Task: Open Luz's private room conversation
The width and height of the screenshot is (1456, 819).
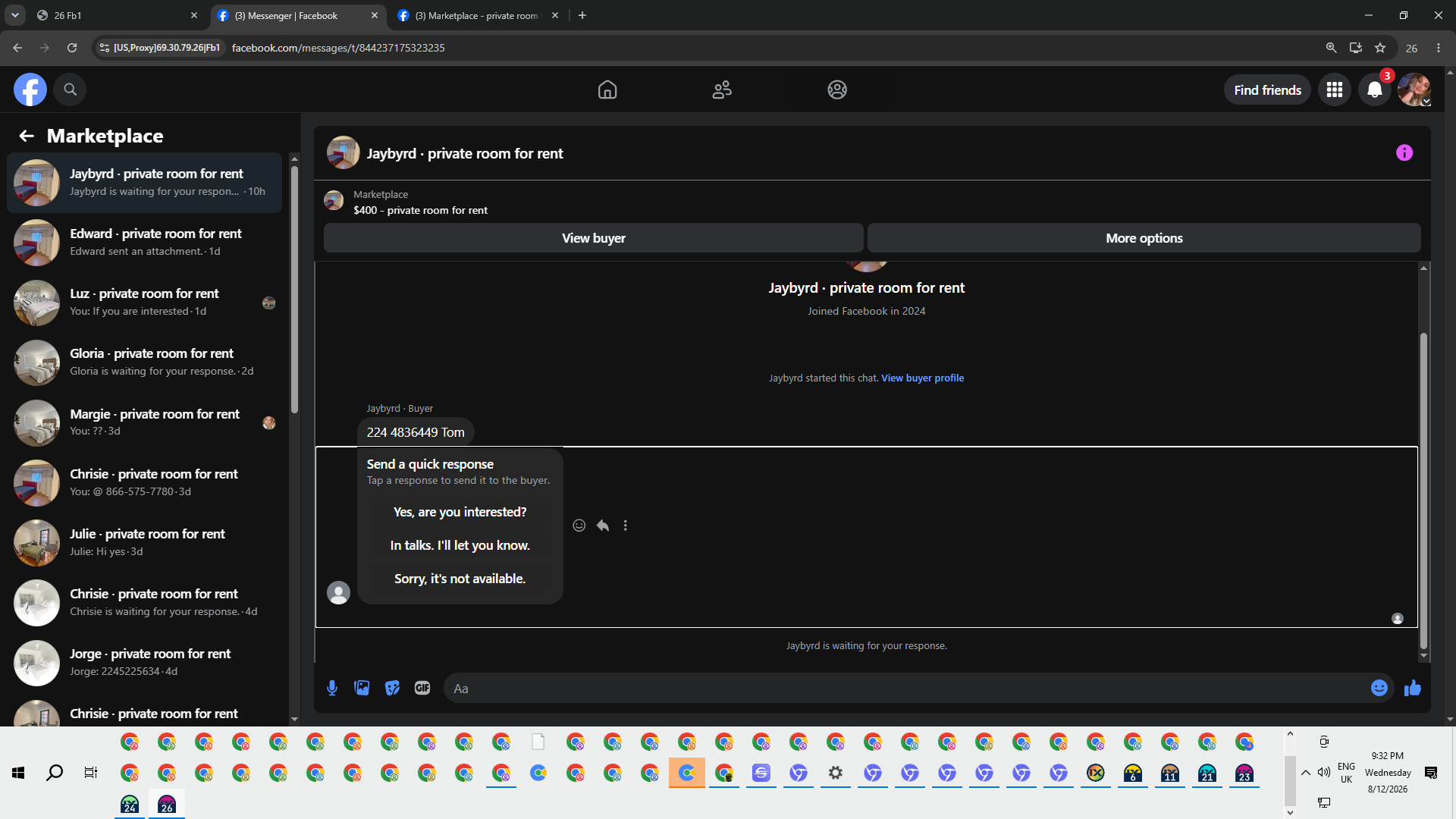Action: 144,303
